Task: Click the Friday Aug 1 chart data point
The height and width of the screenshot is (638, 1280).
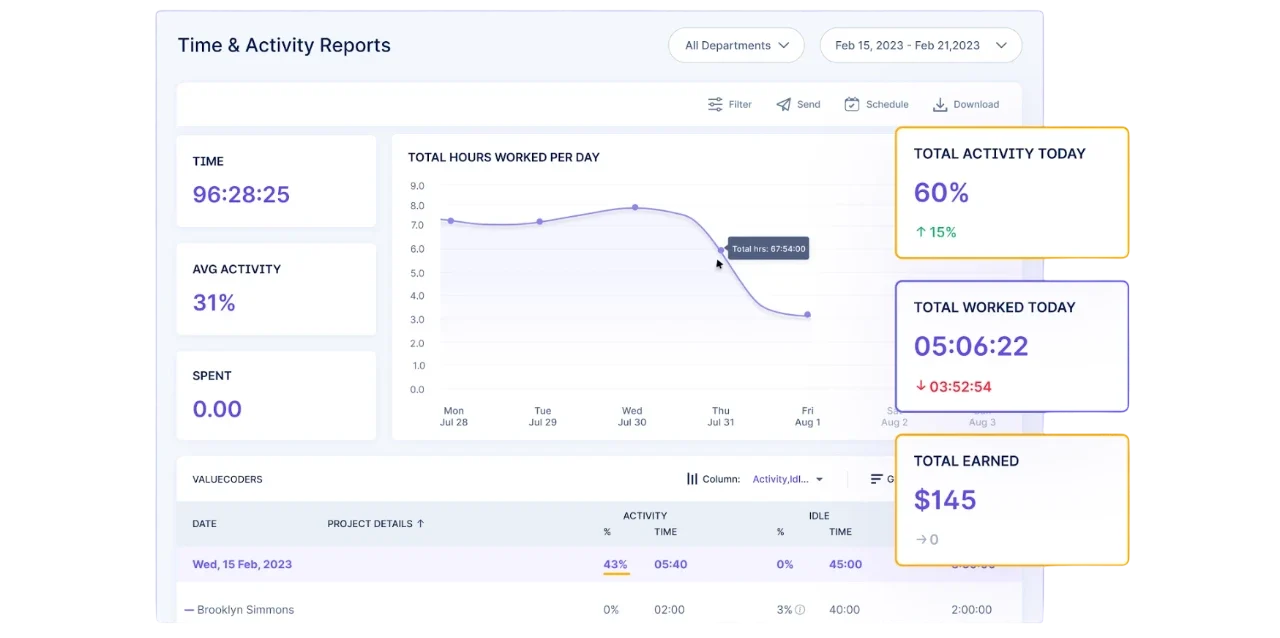Action: pyautogui.click(x=807, y=315)
